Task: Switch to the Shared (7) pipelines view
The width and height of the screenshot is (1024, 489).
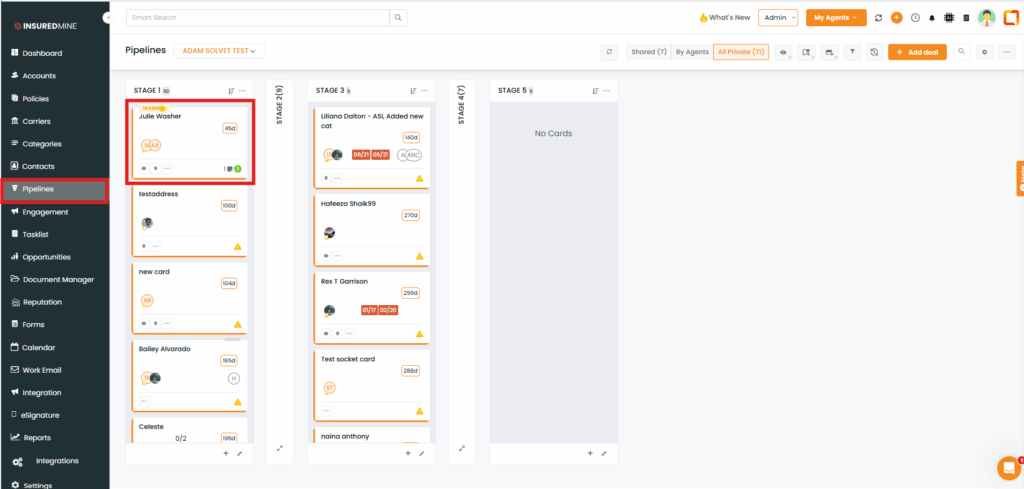Action: pyautogui.click(x=648, y=52)
